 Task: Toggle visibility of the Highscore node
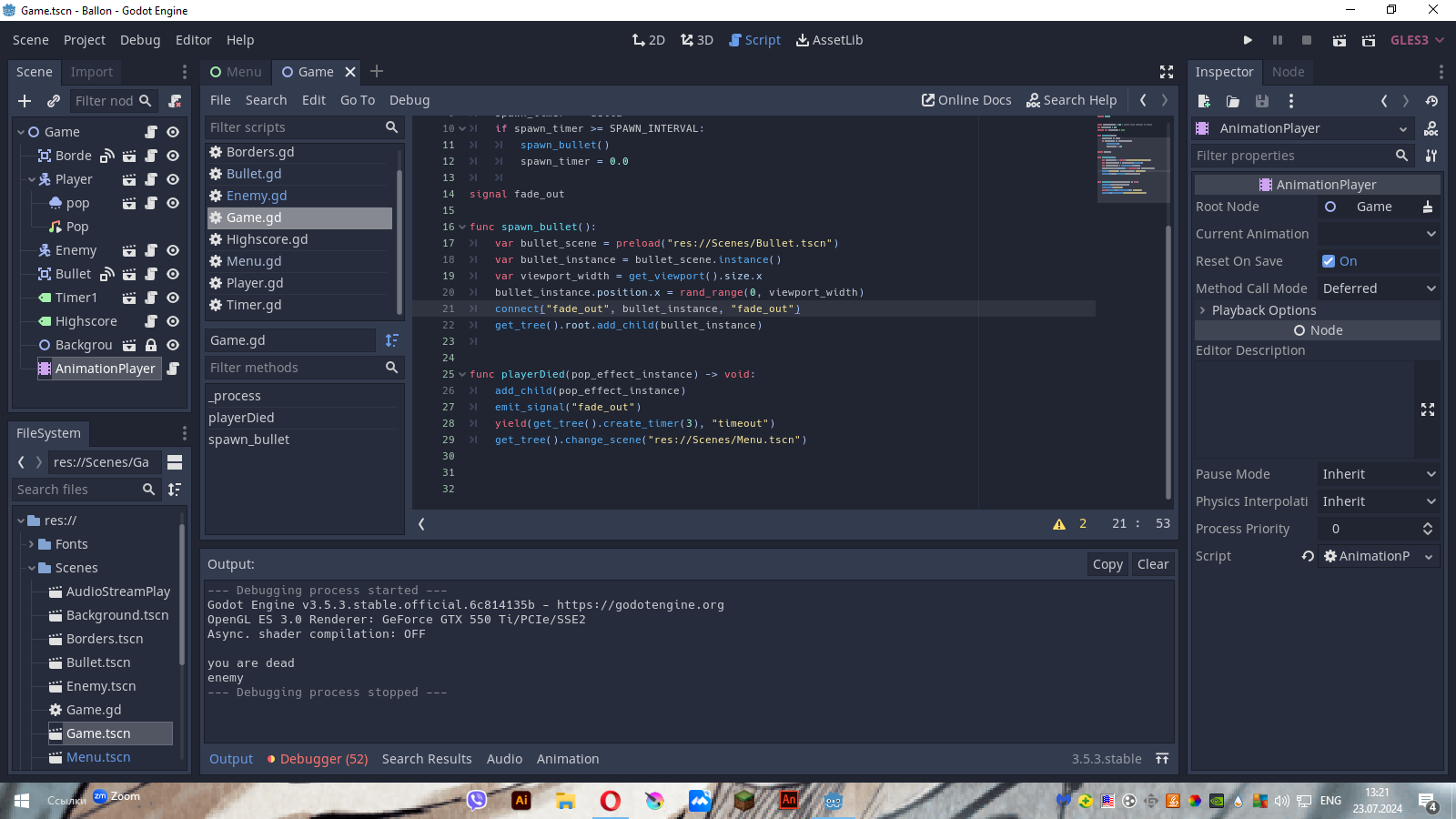point(173,321)
